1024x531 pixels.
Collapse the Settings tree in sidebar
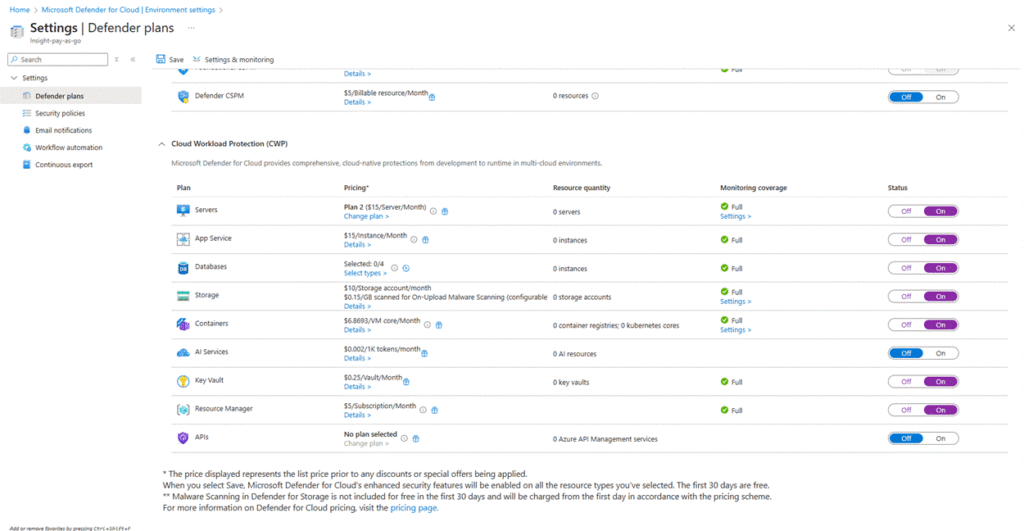[13, 78]
